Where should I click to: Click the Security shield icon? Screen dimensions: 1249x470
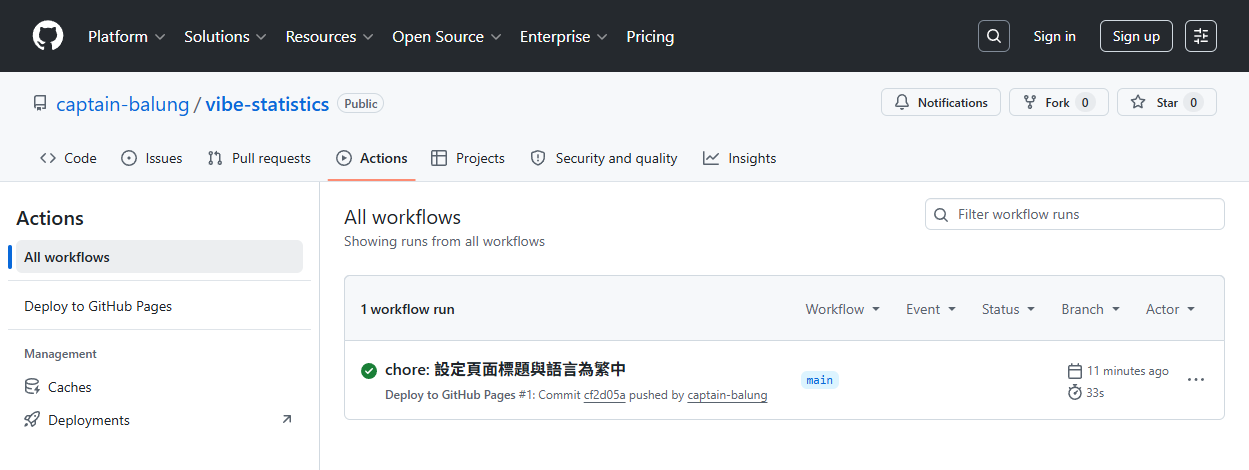point(538,158)
